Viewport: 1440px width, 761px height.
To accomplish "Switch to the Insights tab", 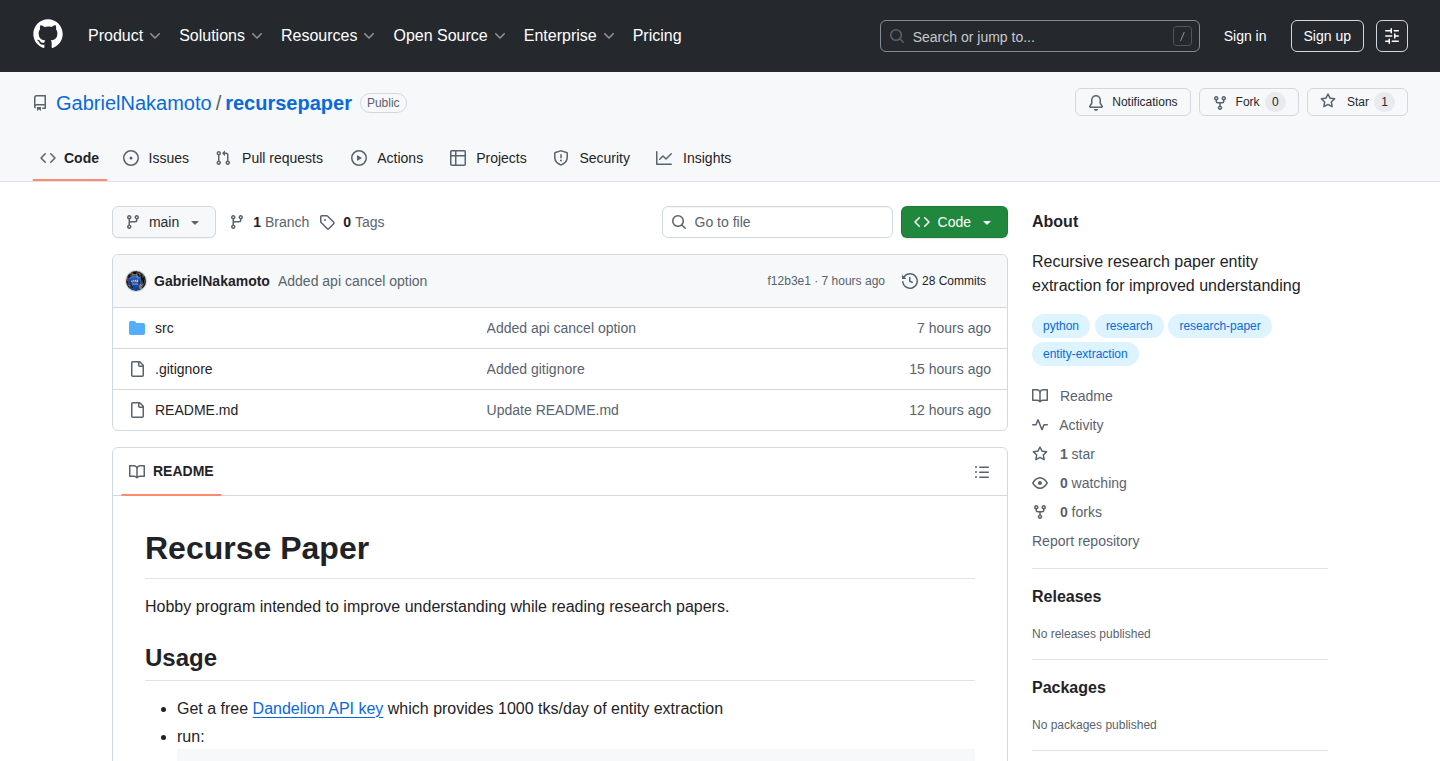I will click(x=694, y=158).
